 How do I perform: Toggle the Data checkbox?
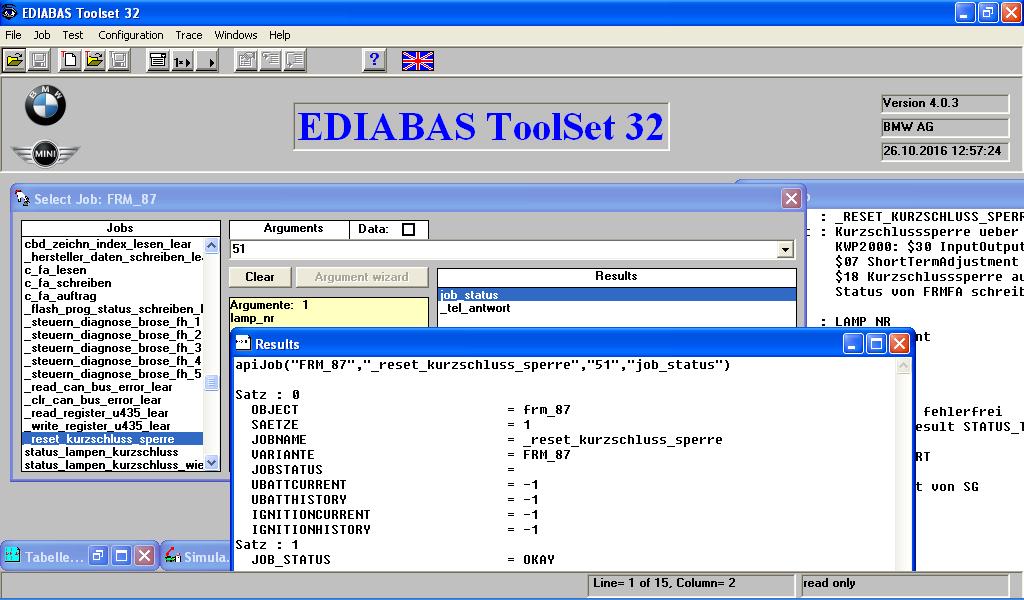pos(408,229)
